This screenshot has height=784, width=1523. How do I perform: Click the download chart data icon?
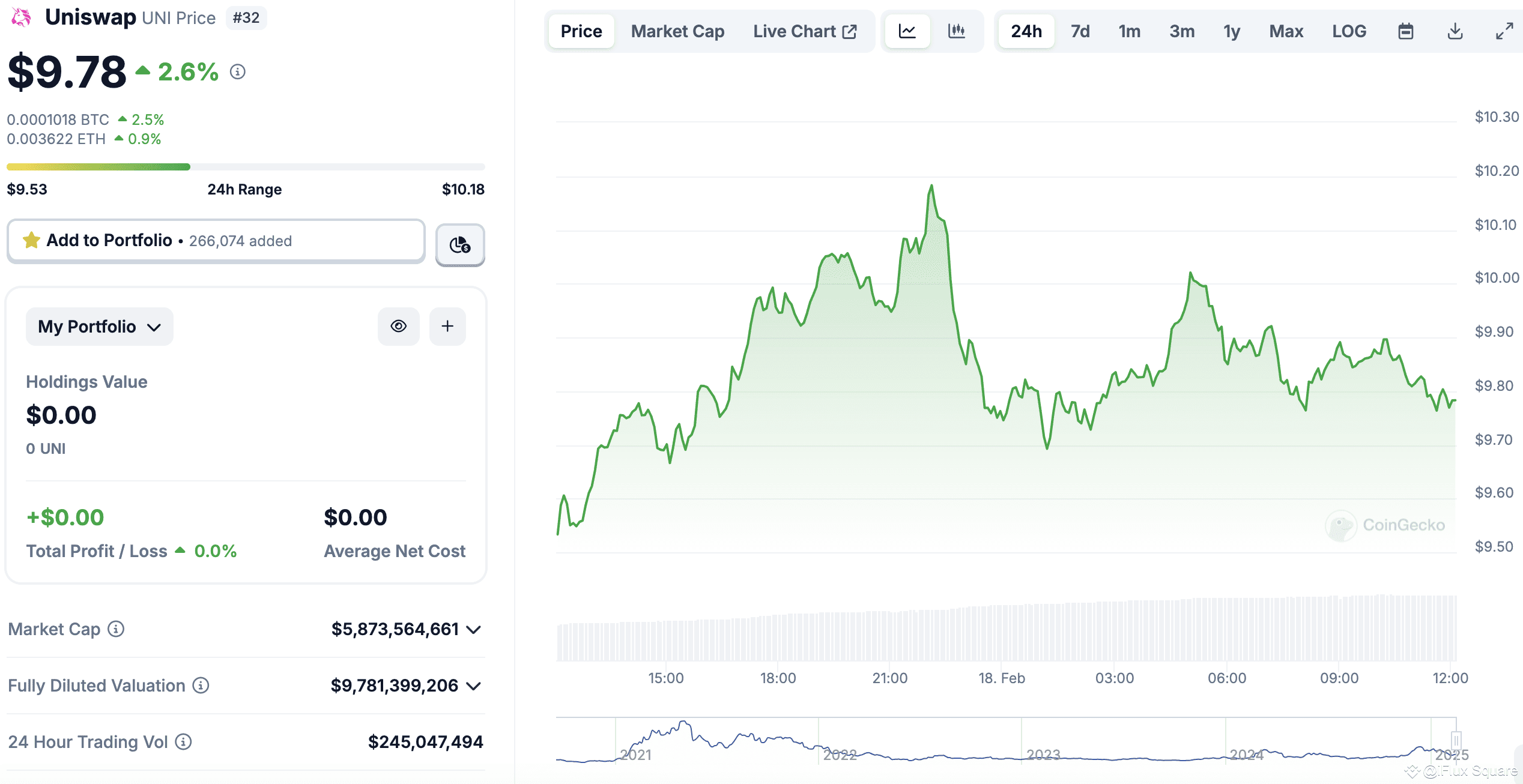click(x=1455, y=31)
